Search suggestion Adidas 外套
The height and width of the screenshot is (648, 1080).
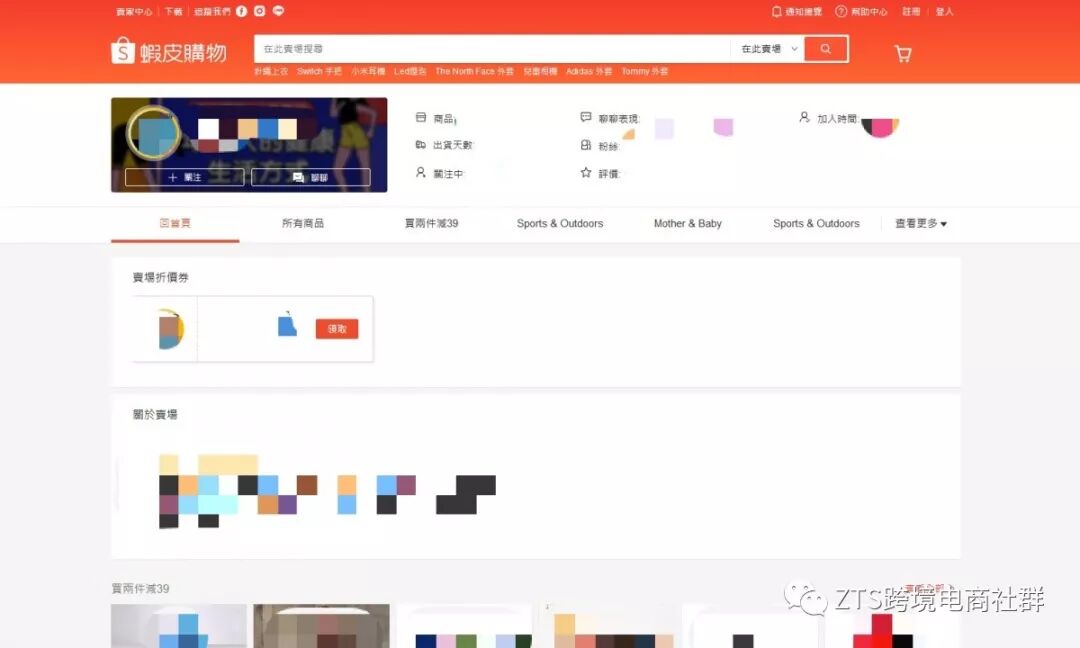[589, 71]
